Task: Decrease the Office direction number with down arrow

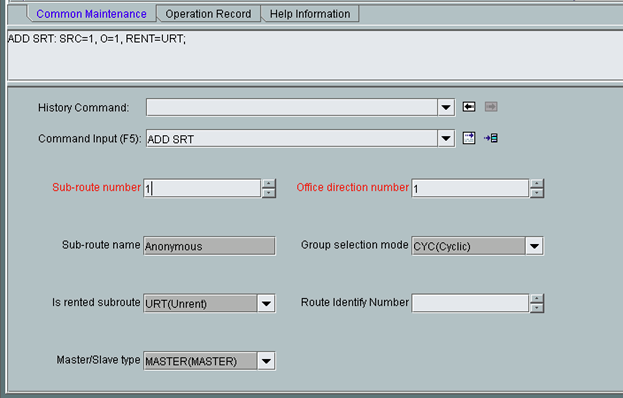Action: [537, 193]
